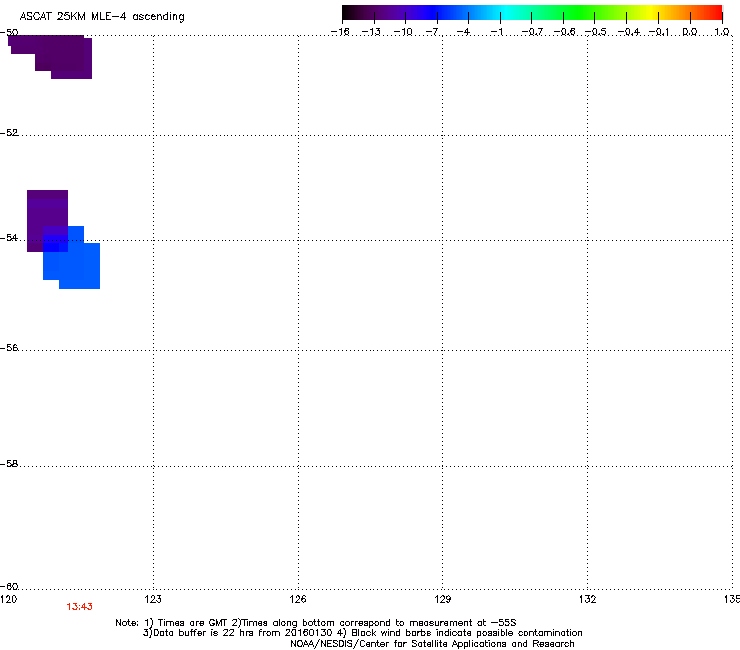Click the -0.1 colorbar tick label
Screen dimensions: 740x650
[x=659, y=32]
